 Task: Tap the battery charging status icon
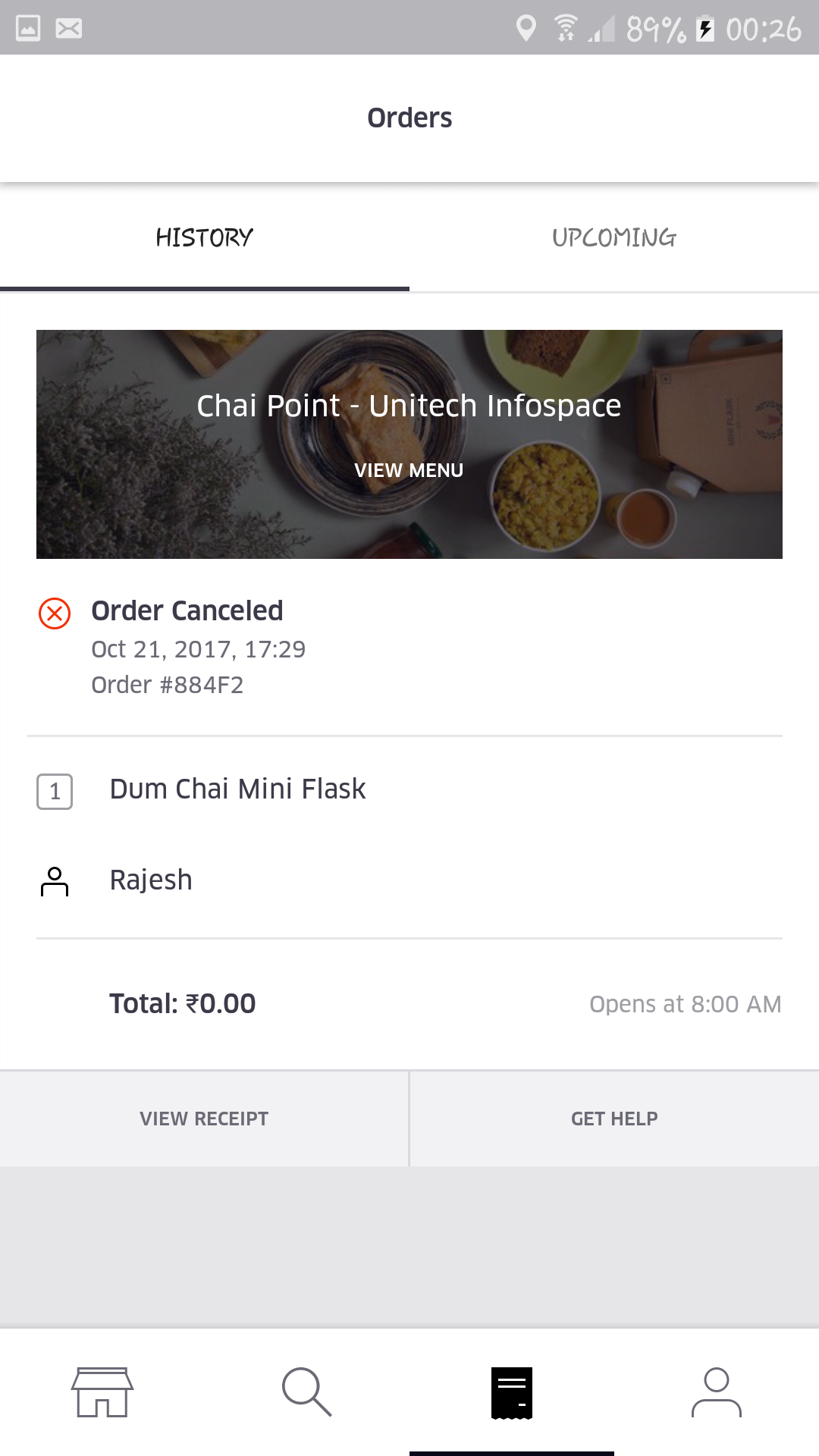tap(705, 29)
